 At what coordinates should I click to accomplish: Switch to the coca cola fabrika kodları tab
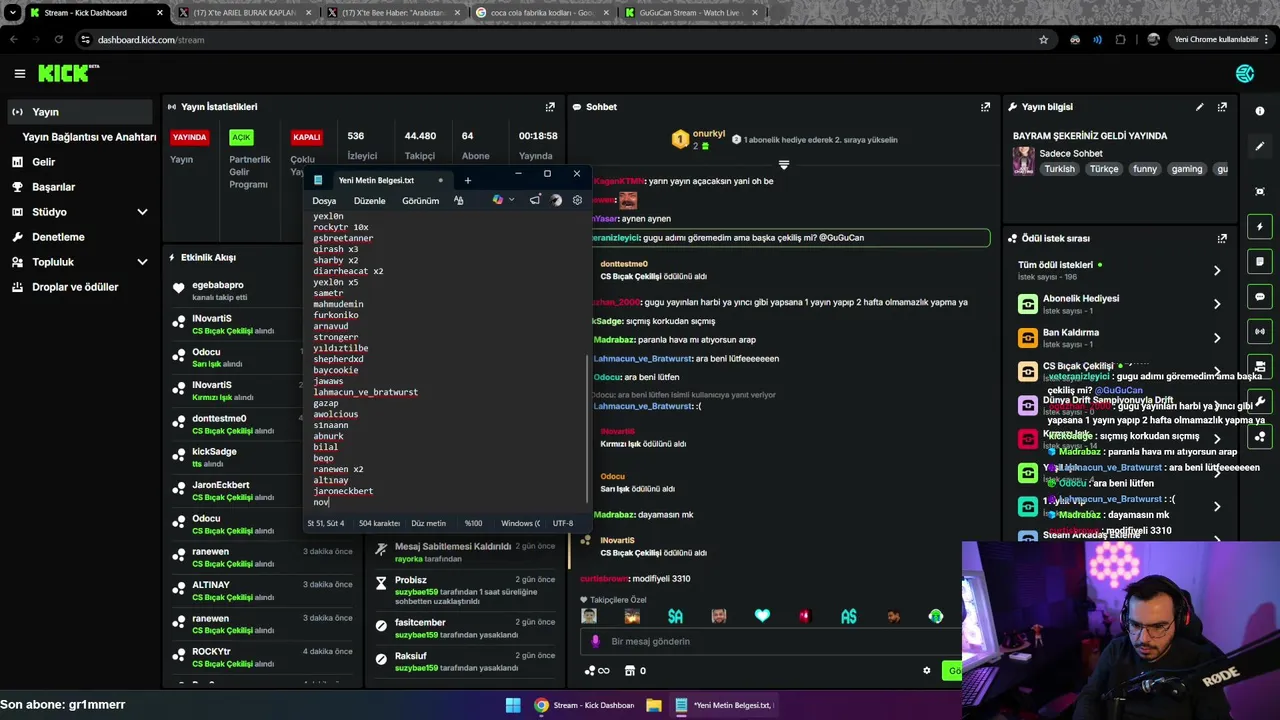click(x=543, y=13)
